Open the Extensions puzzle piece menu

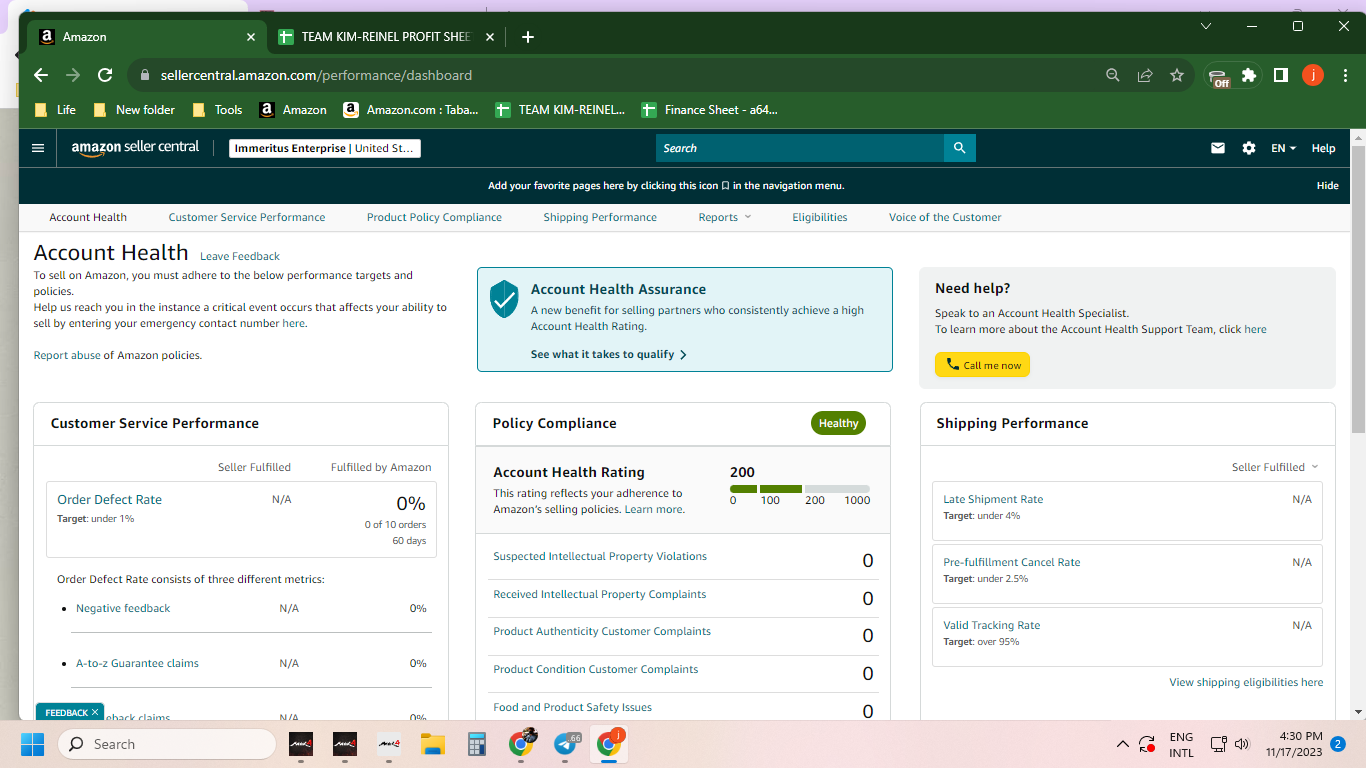(1249, 75)
